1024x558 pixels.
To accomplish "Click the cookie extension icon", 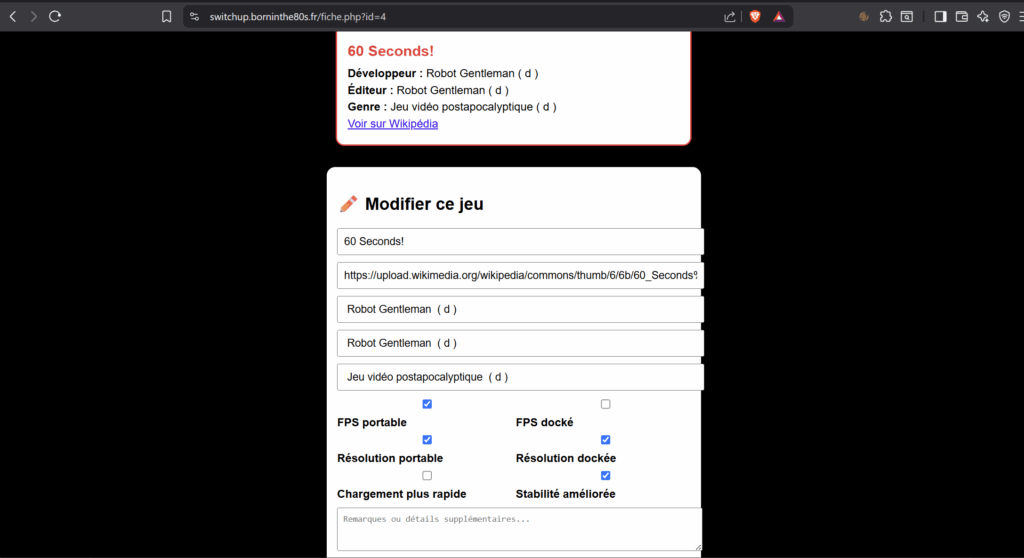I will click(864, 17).
